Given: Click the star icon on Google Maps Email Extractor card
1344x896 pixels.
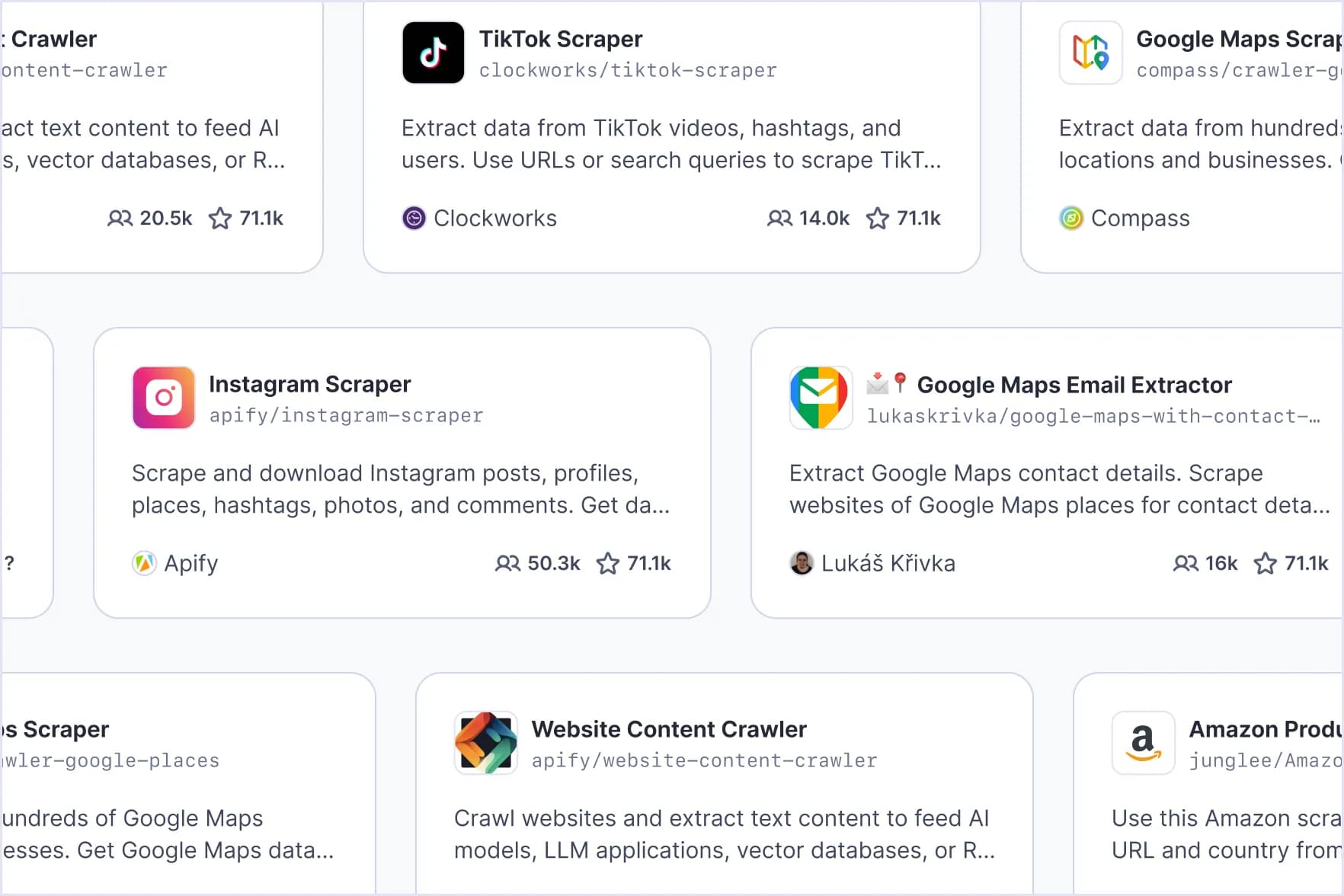Looking at the screenshot, I should click(x=1266, y=564).
